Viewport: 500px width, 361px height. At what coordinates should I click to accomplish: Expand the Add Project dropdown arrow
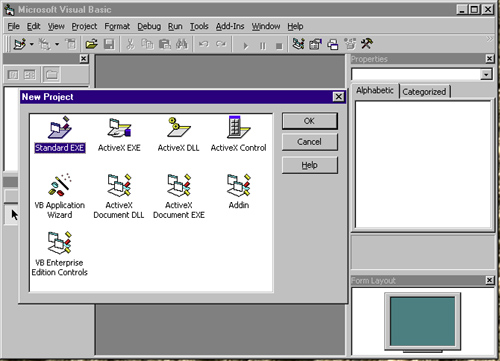tap(32, 44)
